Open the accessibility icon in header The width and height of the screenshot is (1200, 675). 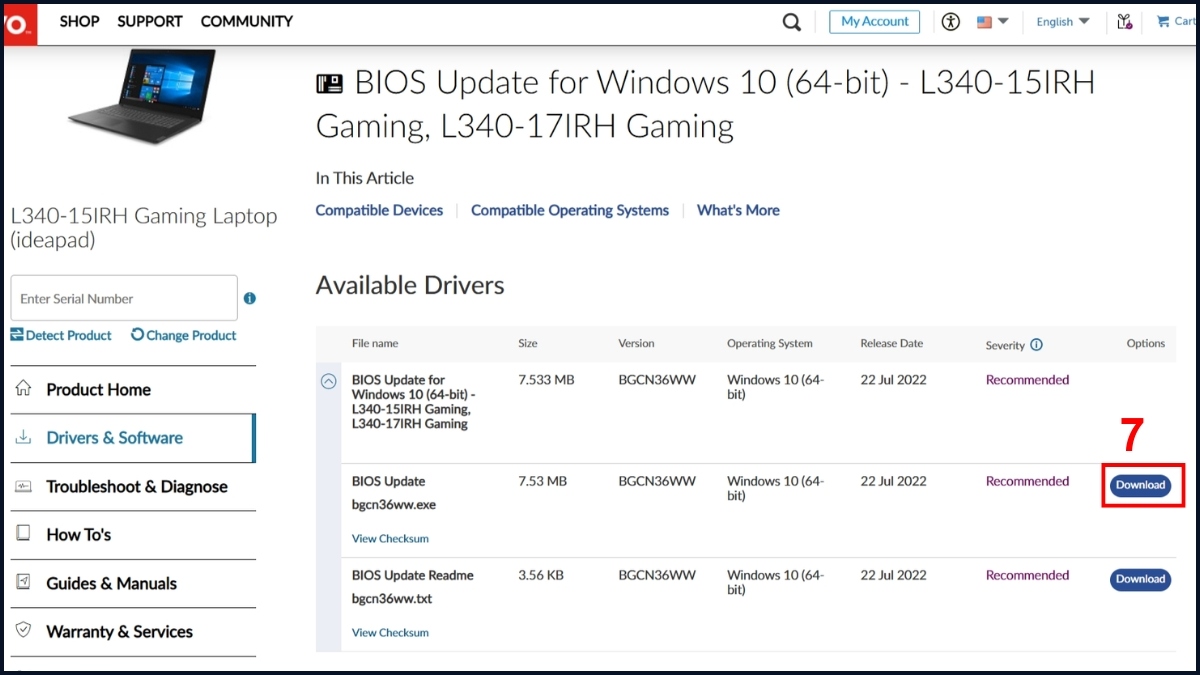tap(951, 22)
